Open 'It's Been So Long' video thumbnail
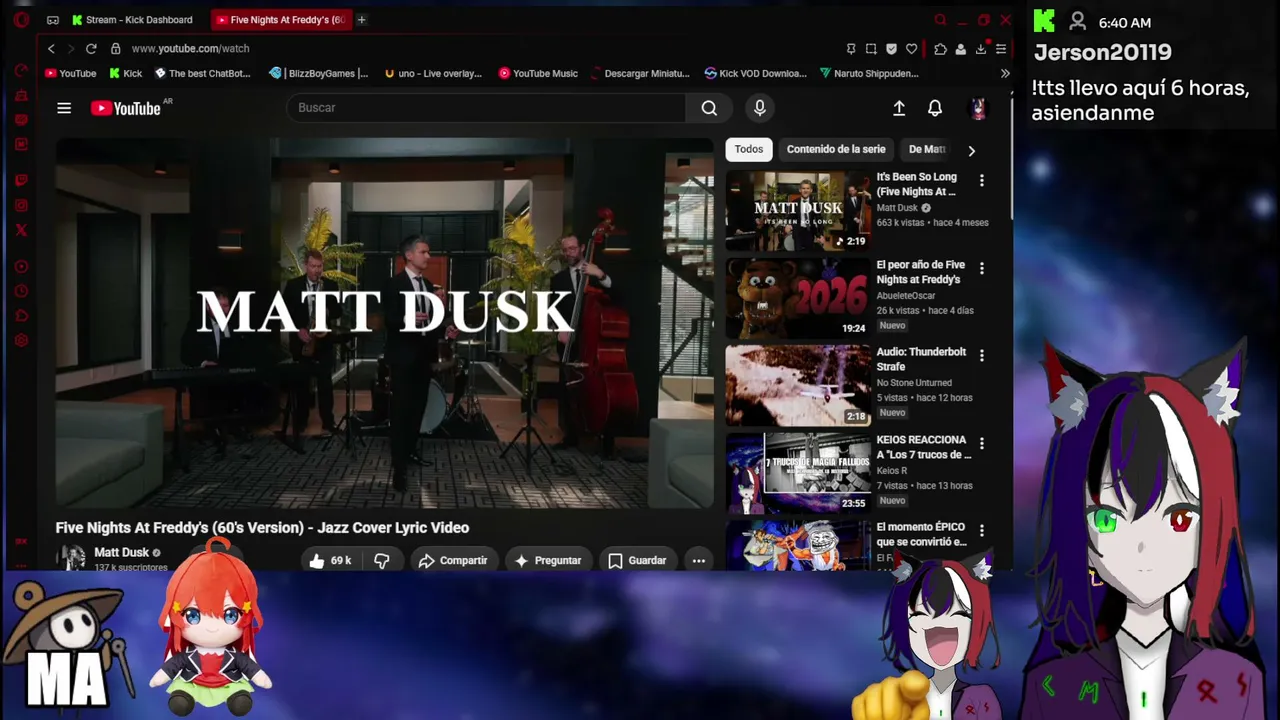The image size is (1280, 720). click(x=798, y=210)
